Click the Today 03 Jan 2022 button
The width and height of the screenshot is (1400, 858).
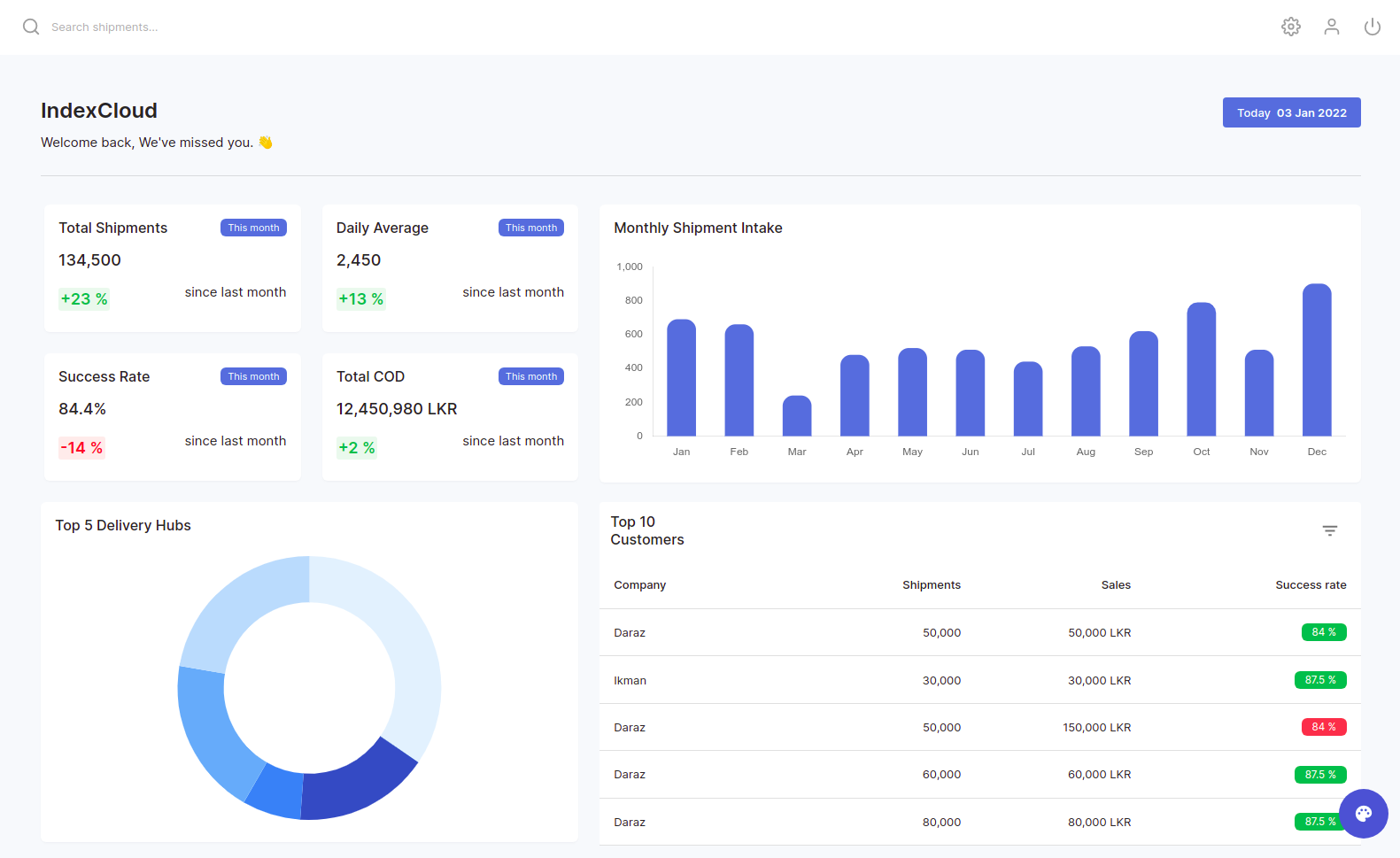pos(1291,112)
